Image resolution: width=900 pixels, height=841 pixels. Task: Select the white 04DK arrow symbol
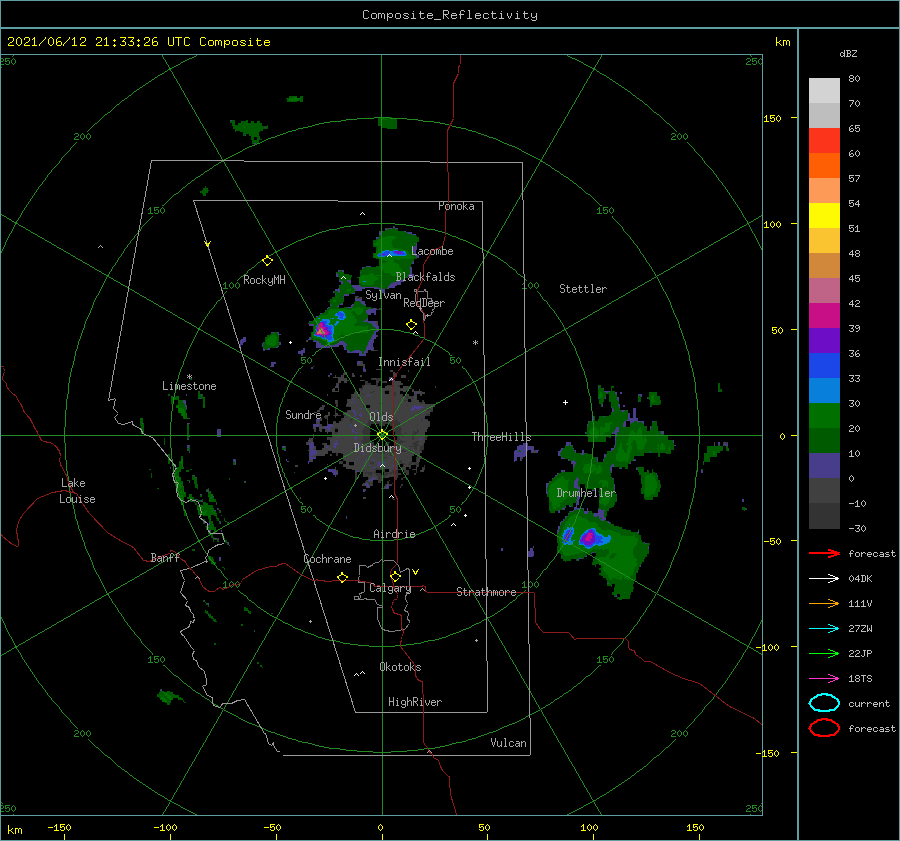click(824, 578)
